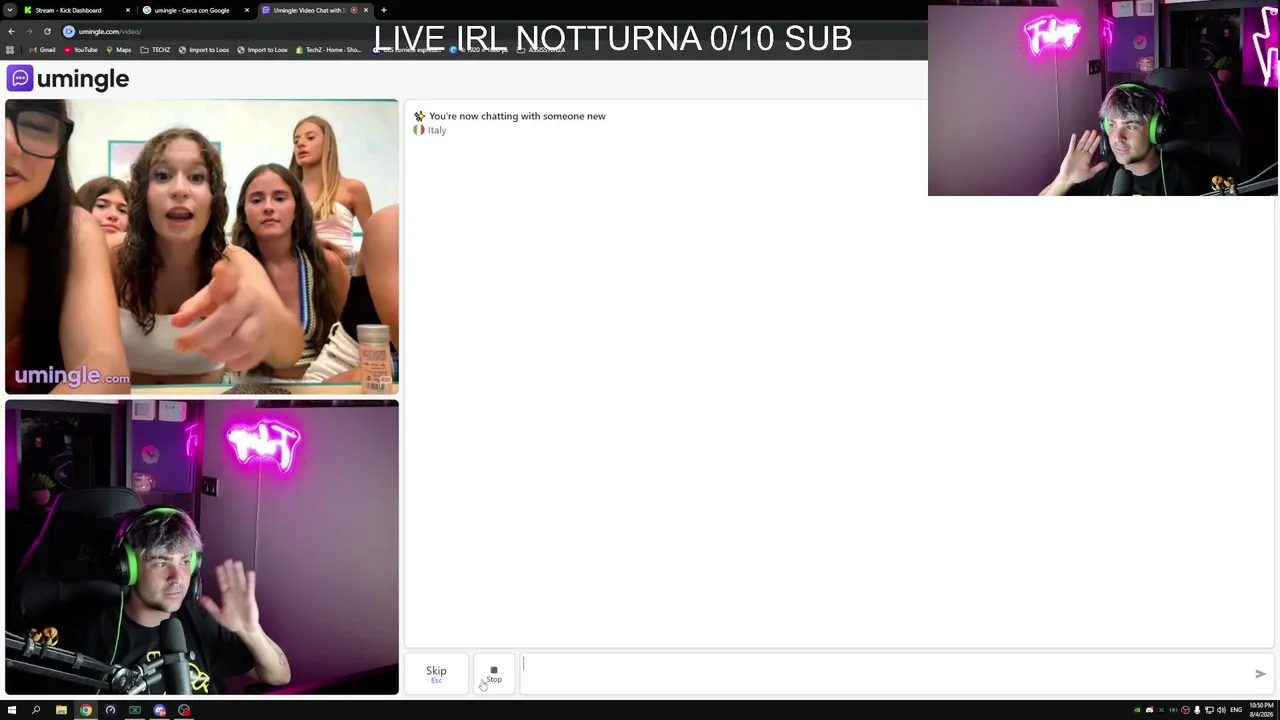Open Discord from the taskbar
Screen dimensions: 1280x720
(160, 710)
